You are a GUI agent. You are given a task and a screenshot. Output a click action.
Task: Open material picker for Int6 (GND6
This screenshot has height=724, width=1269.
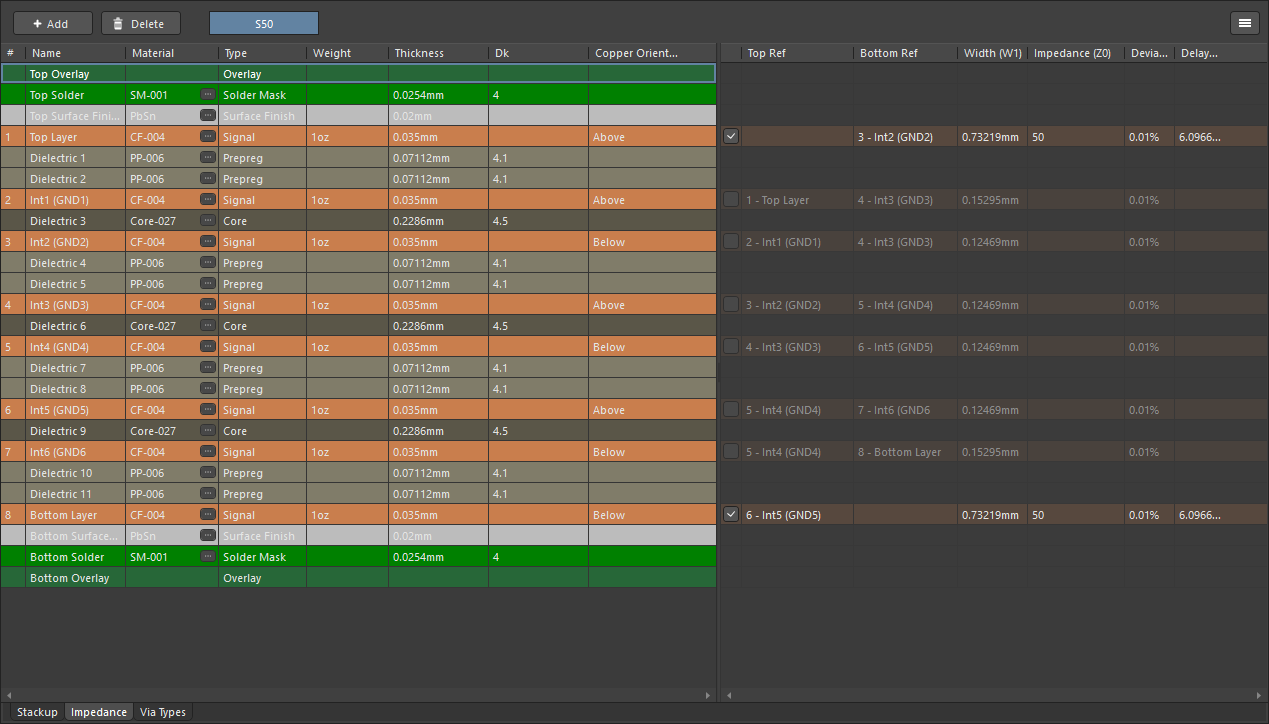coord(207,452)
